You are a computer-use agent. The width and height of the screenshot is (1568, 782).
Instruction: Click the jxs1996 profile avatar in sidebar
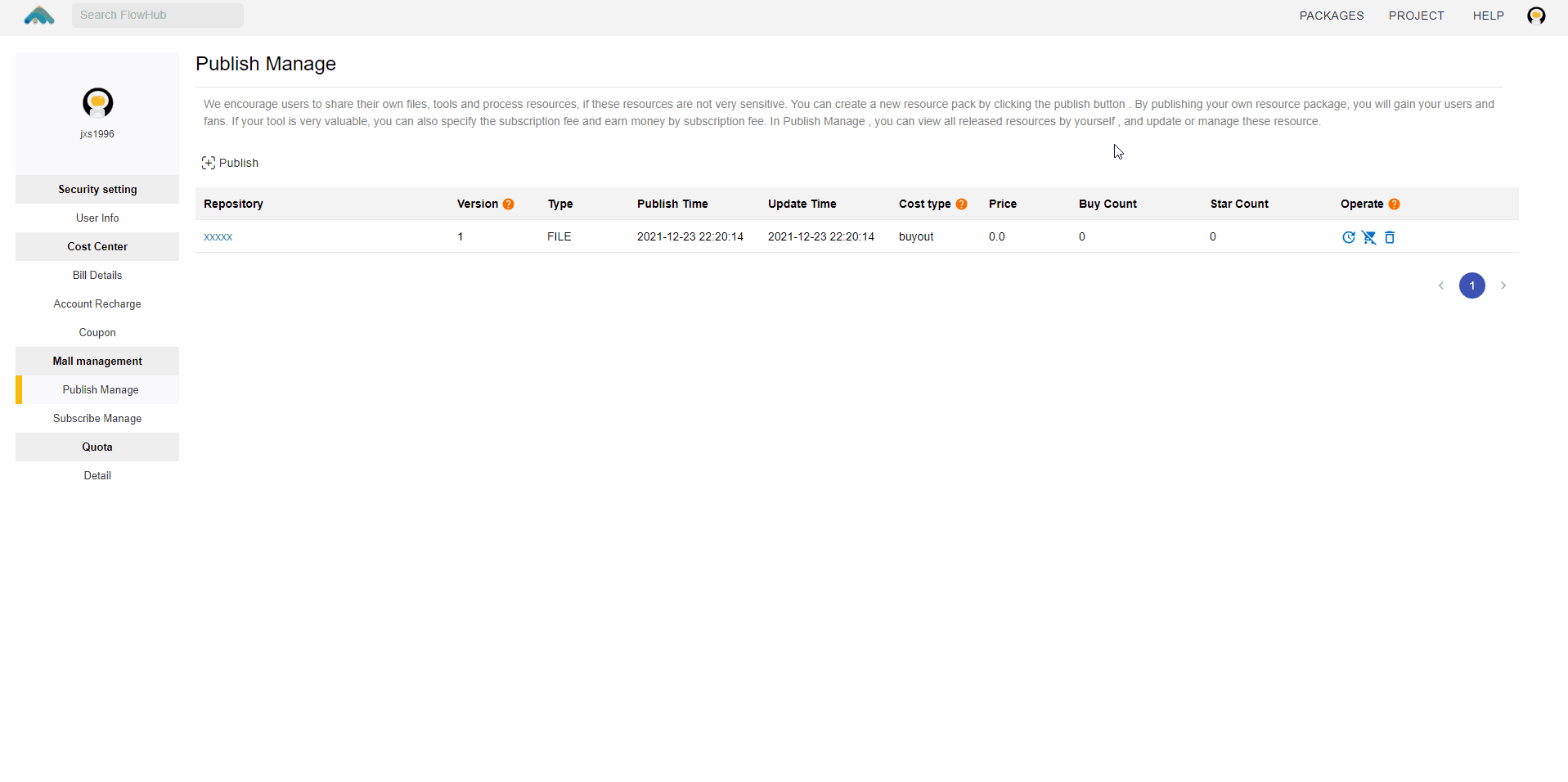coord(97,103)
